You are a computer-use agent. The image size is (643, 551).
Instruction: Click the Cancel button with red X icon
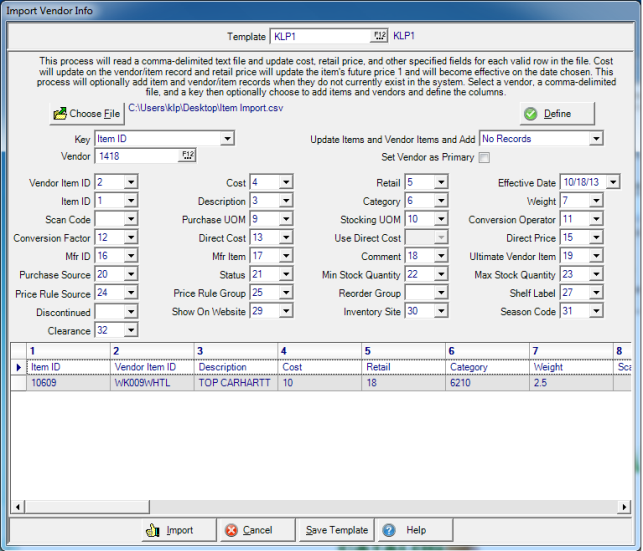coord(246,530)
